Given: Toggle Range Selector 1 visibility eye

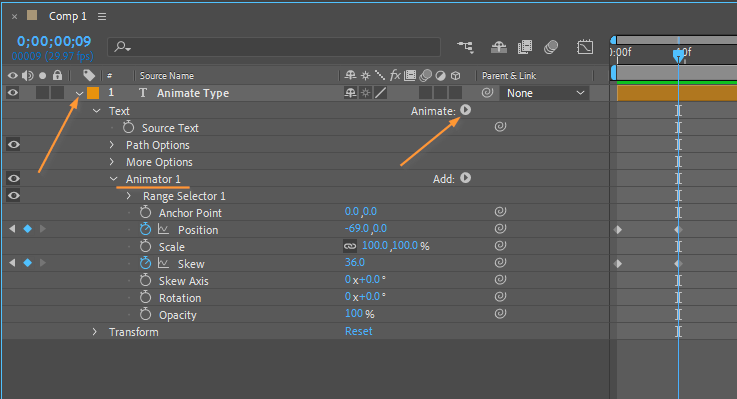Looking at the screenshot, I should pyautogui.click(x=13, y=196).
